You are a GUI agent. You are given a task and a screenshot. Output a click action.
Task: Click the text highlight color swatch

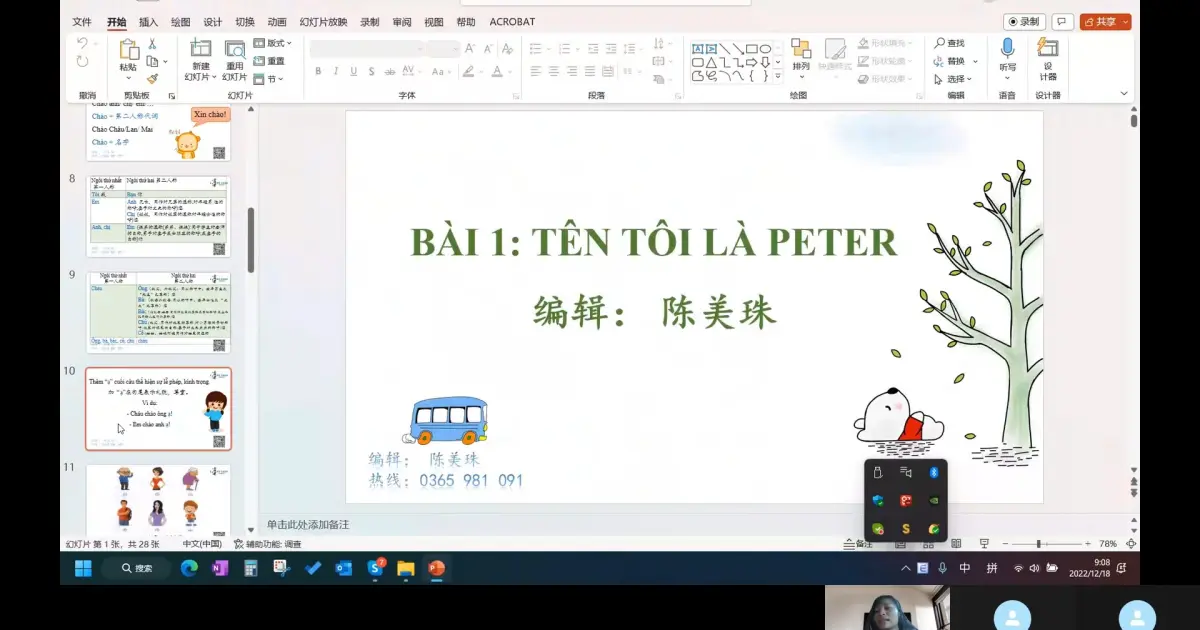[468, 71]
